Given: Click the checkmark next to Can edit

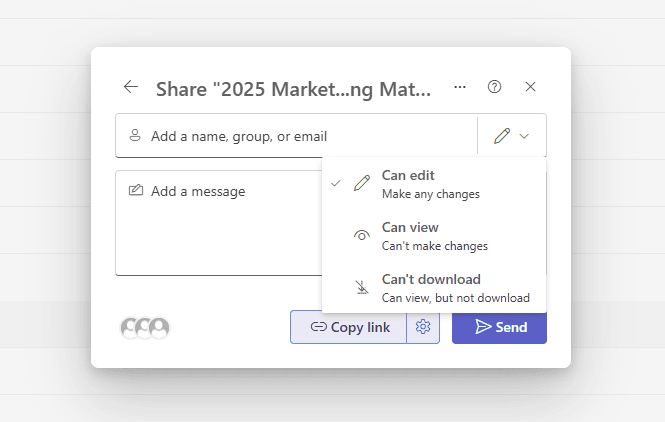Looking at the screenshot, I should tap(337, 184).
